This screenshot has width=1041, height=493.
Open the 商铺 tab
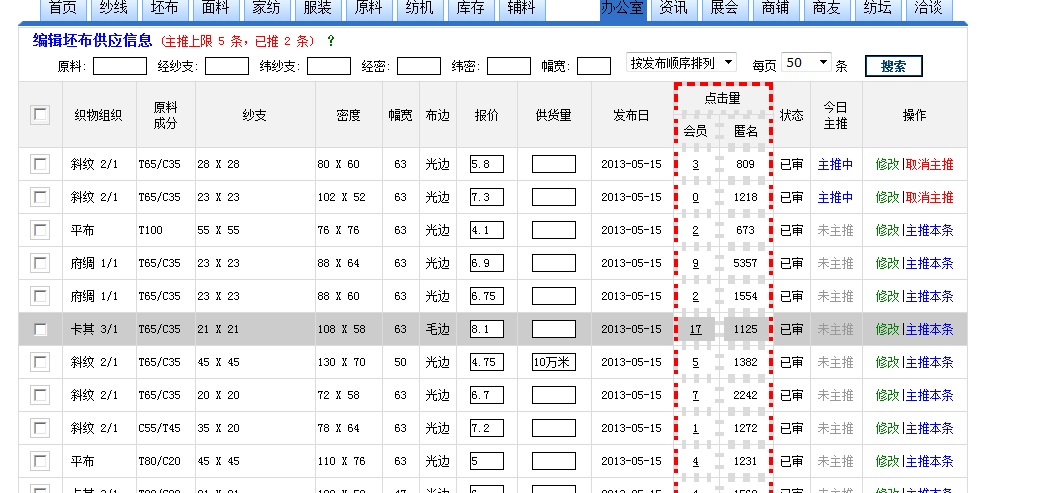(776, 8)
